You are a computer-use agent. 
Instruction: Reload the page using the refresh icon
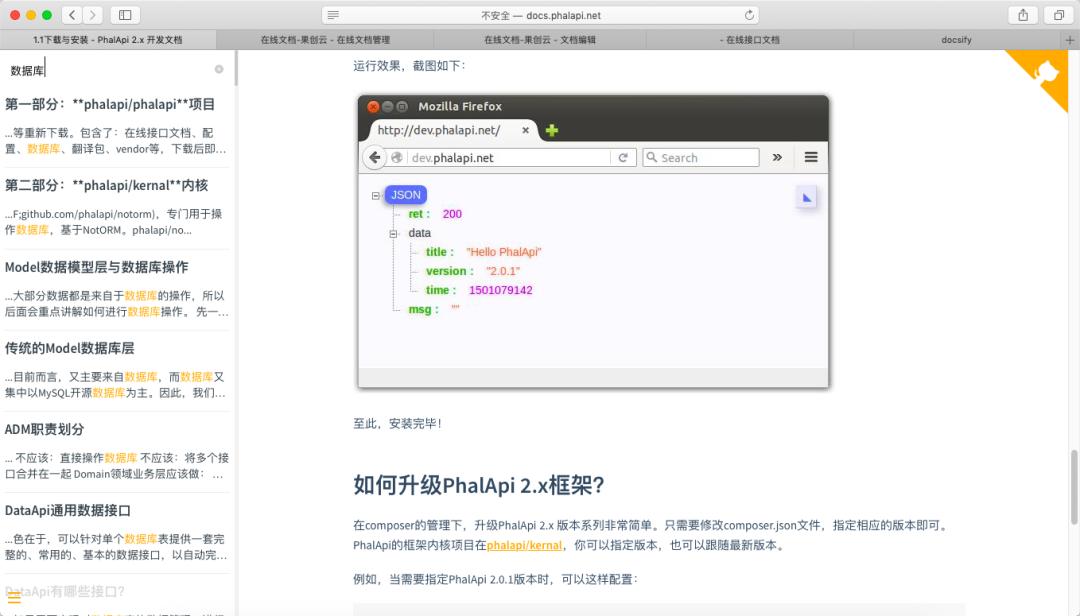pos(749,15)
